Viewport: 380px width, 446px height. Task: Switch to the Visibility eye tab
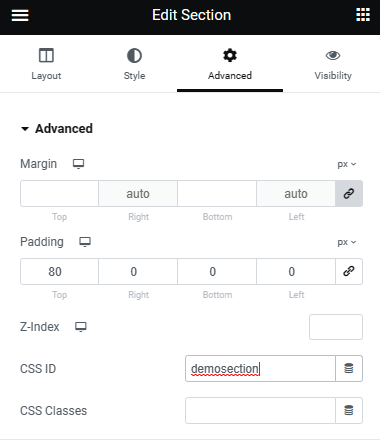tap(333, 65)
